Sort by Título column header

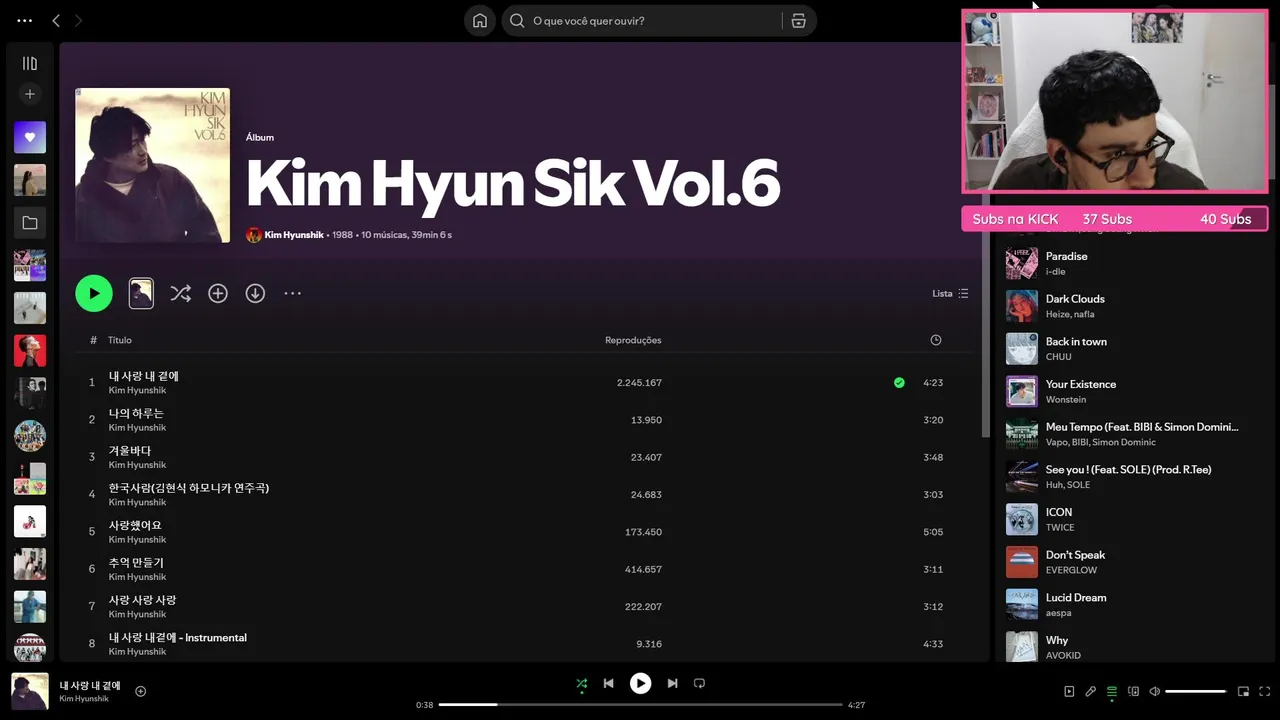pyautogui.click(x=120, y=340)
